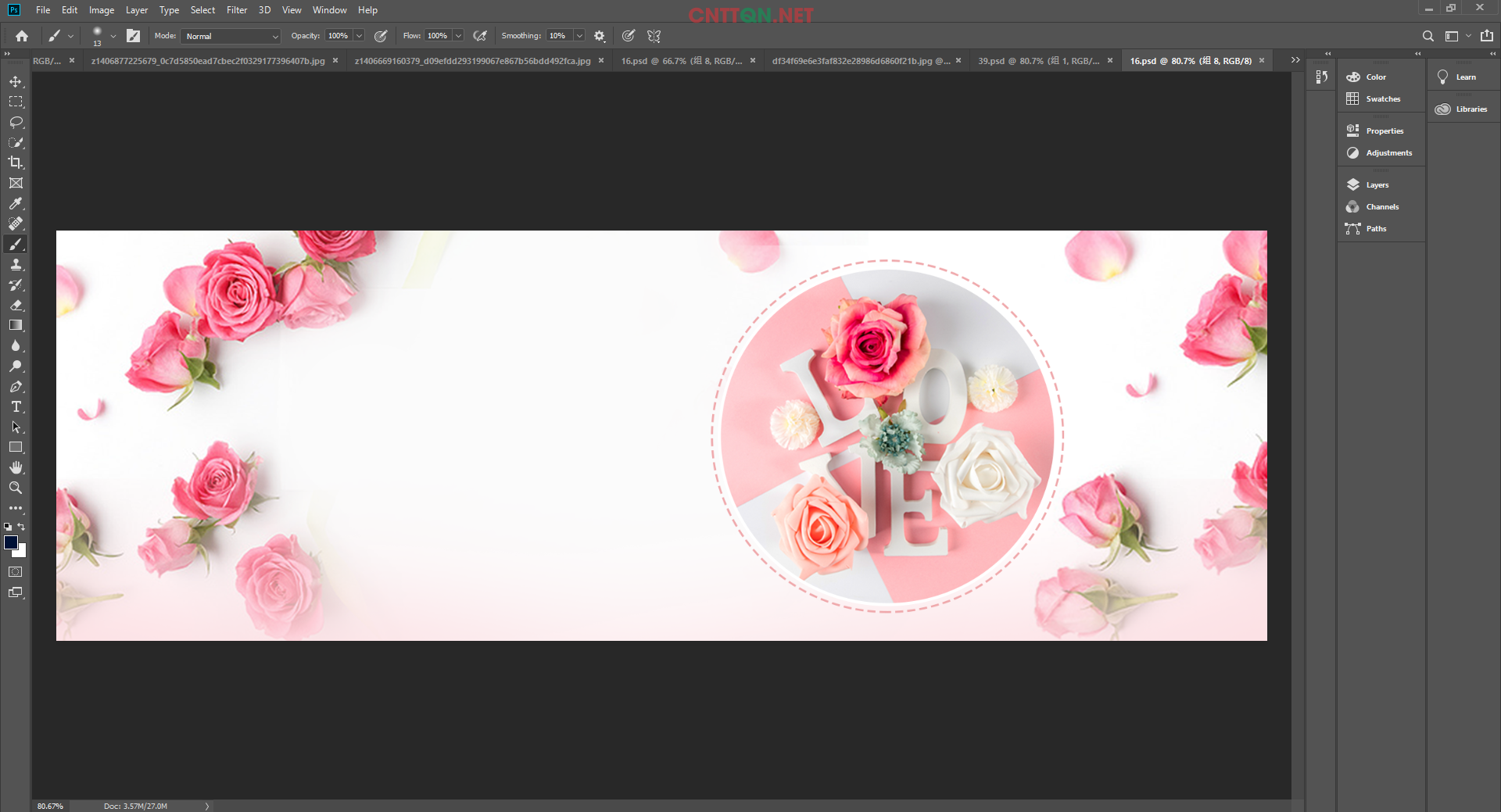This screenshot has height=812, width=1501.
Task: Open the search magnifier icon
Action: tap(1428, 36)
